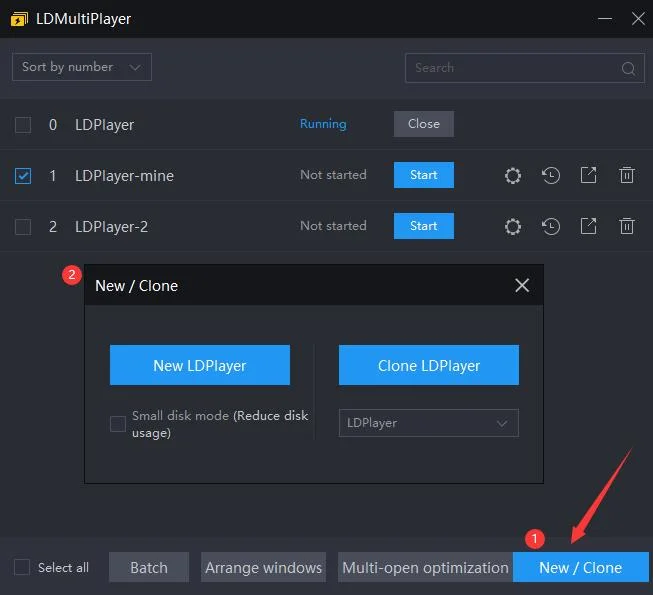Delete LDPlayer-2 using trash icon
Viewport: 653px width, 595px height.
[x=626, y=226]
